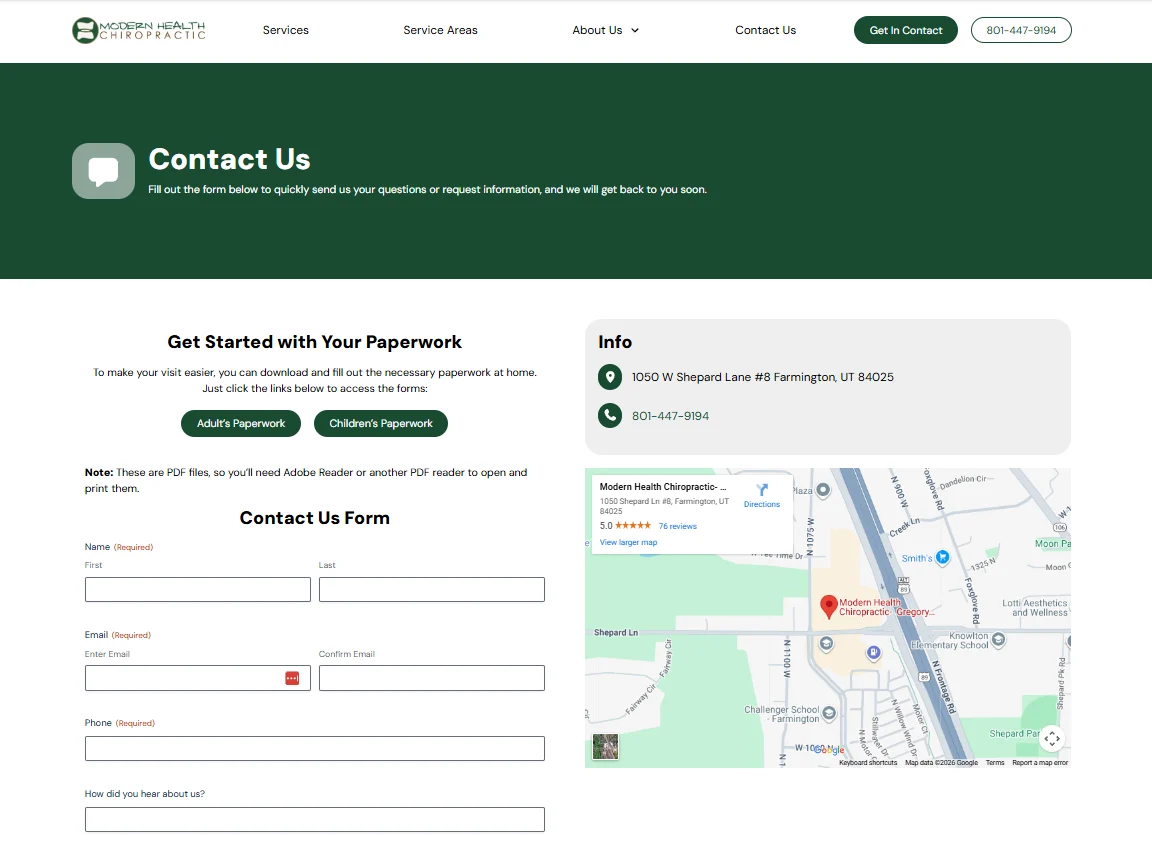Click the Get In Contact button
The width and height of the screenshot is (1152, 844).
click(x=905, y=30)
